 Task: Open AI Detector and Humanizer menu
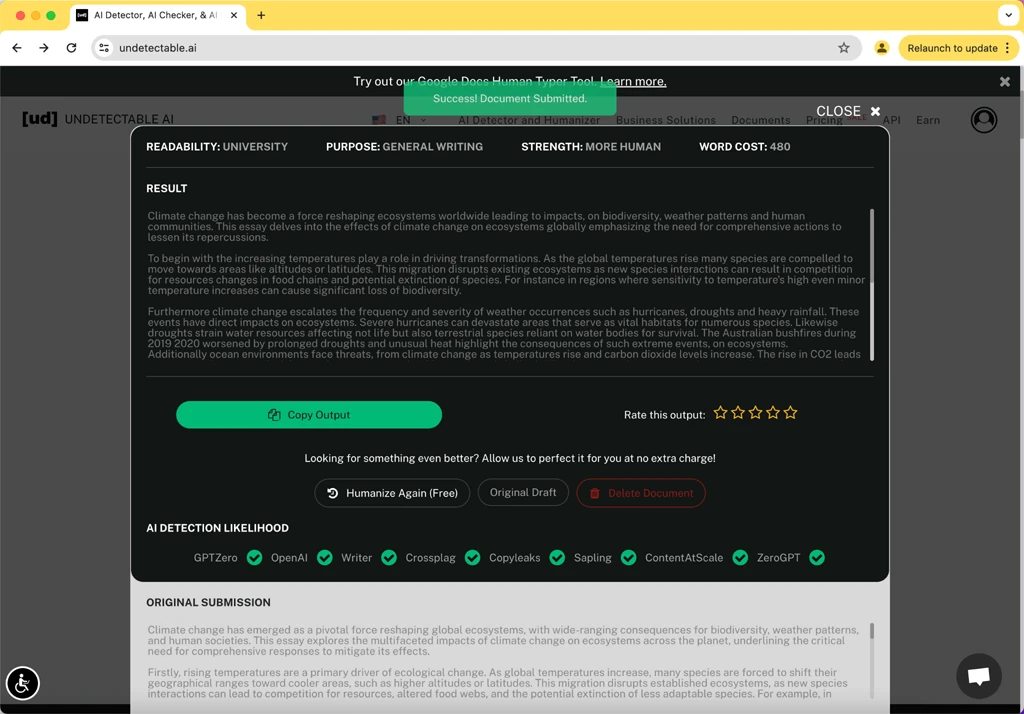pyautogui.click(x=528, y=120)
